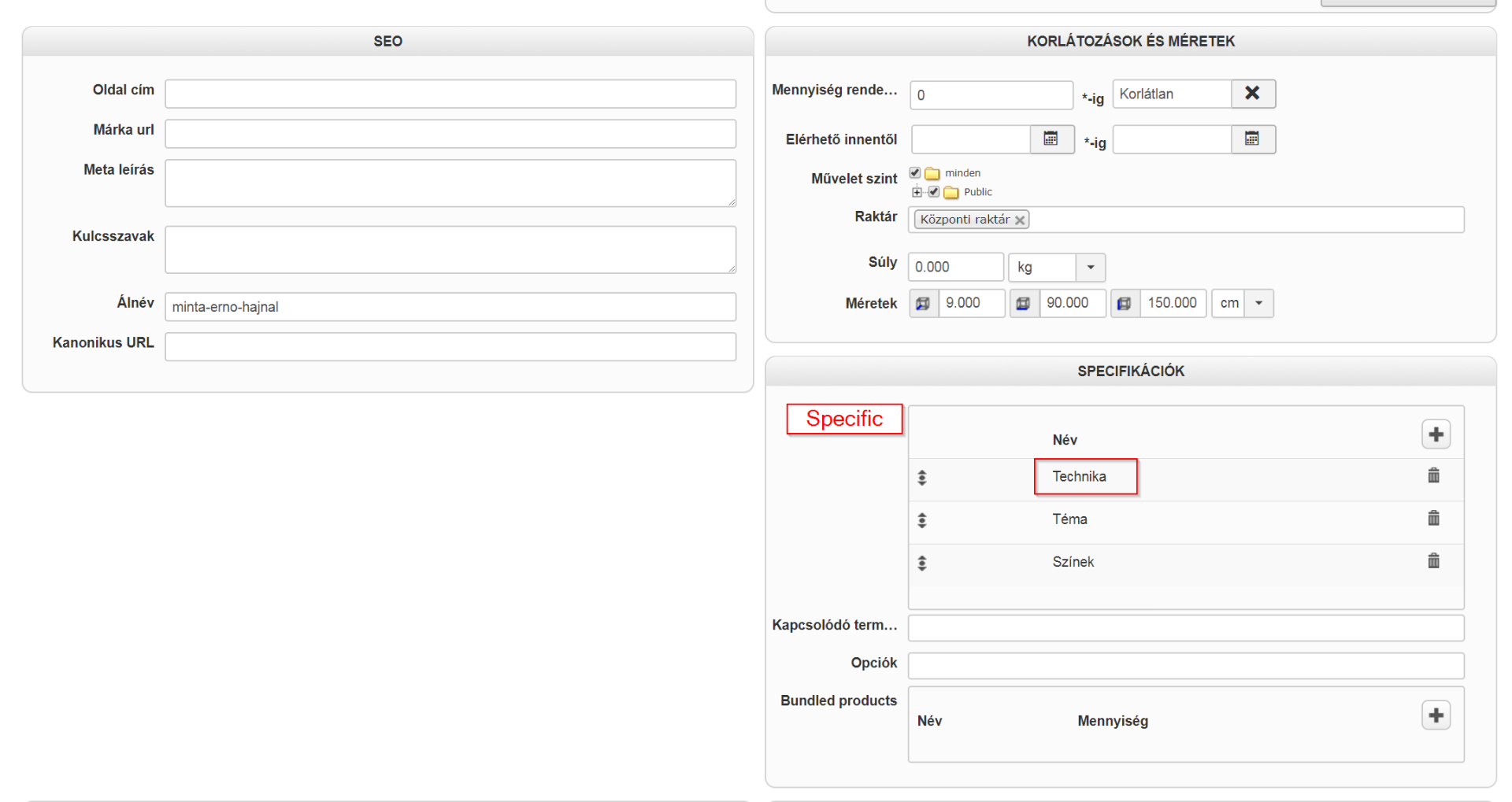This screenshot has width=1512, height=802.
Task: Delete the Technika specification row
Action: pyautogui.click(x=1434, y=475)
